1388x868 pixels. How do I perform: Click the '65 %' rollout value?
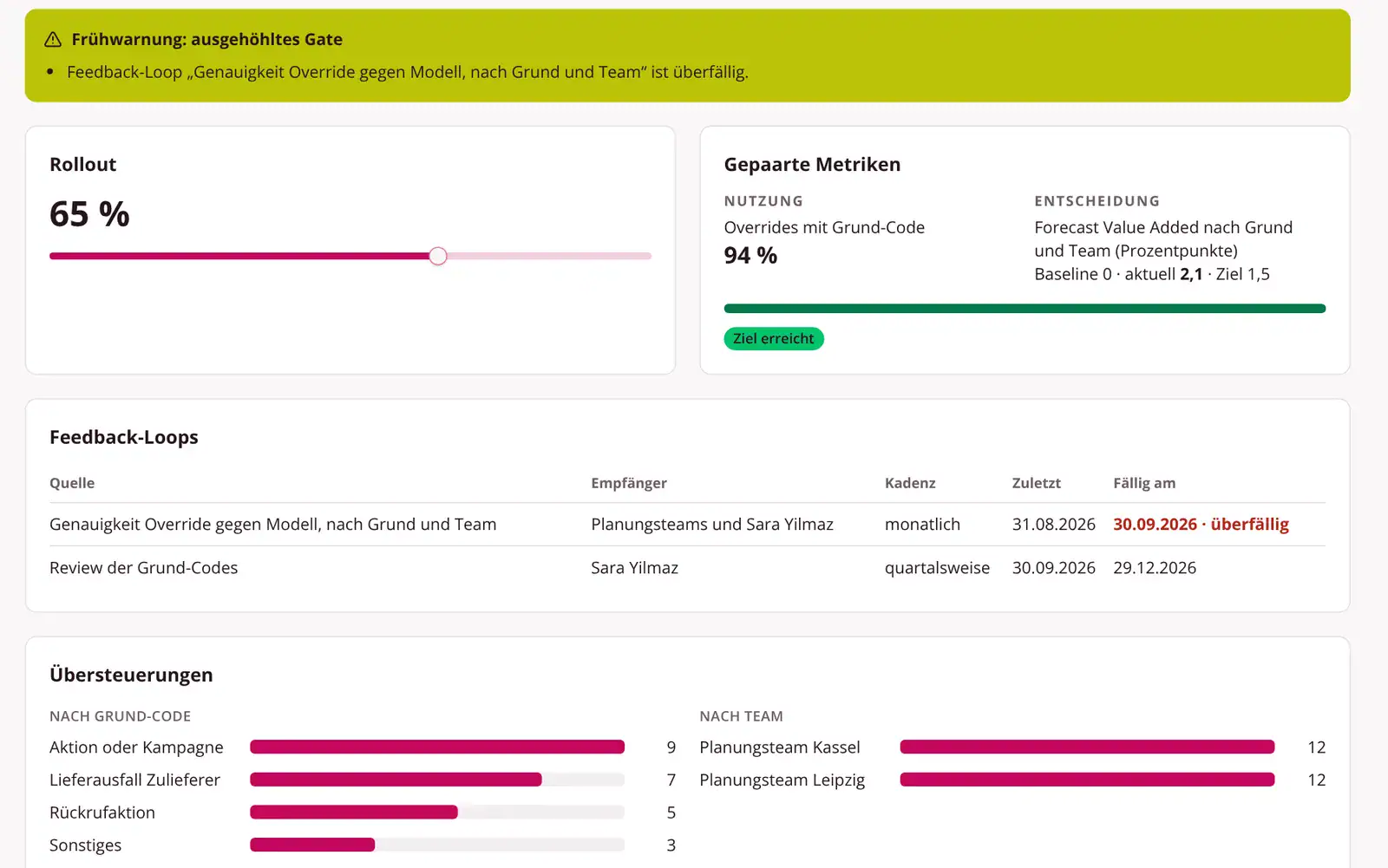(89, 214)
